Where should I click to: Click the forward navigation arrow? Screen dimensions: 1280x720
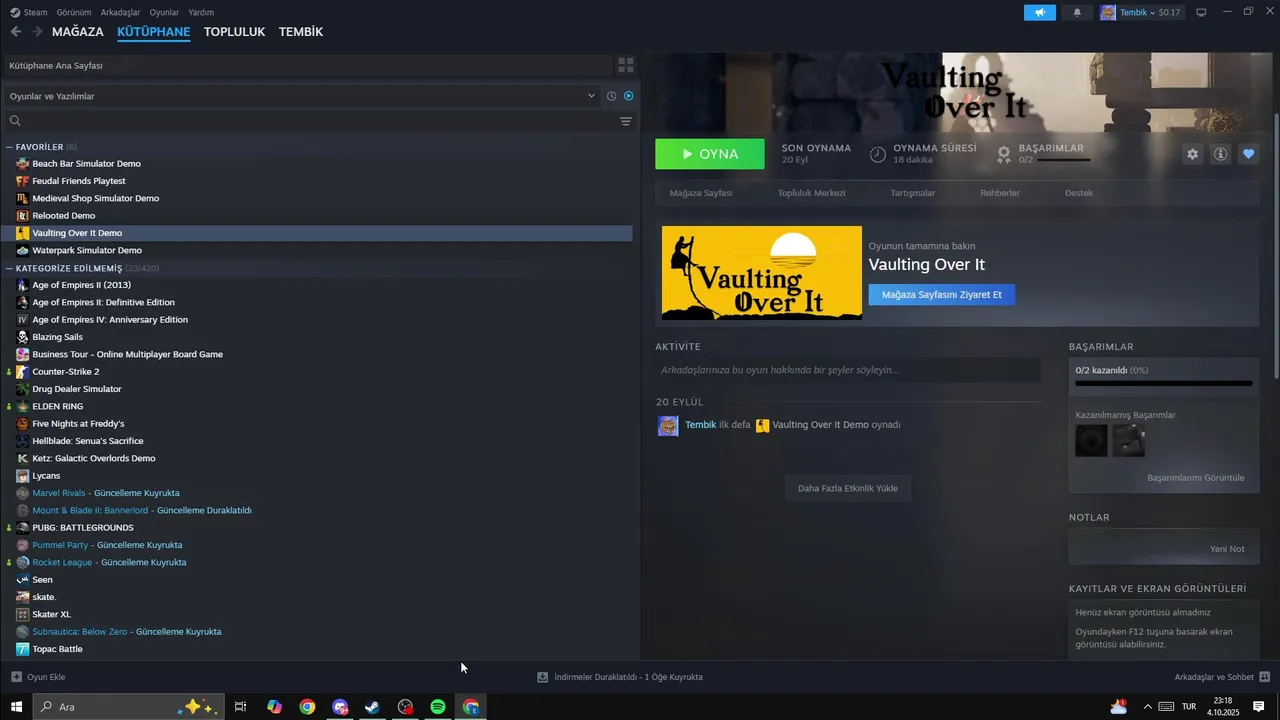[37, 32]
